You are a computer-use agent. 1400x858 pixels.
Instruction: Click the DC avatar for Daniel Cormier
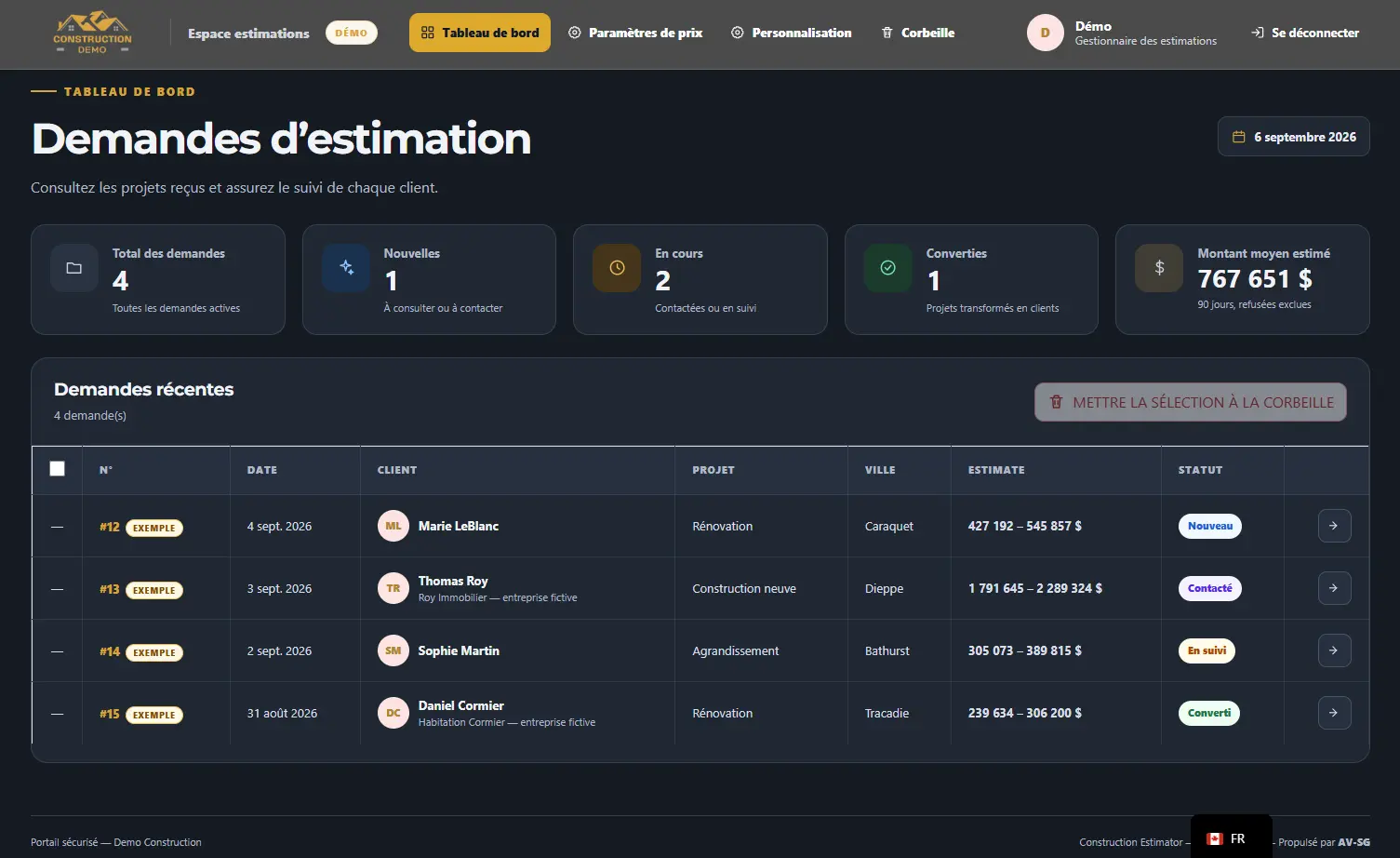click(x=393, y=713)
